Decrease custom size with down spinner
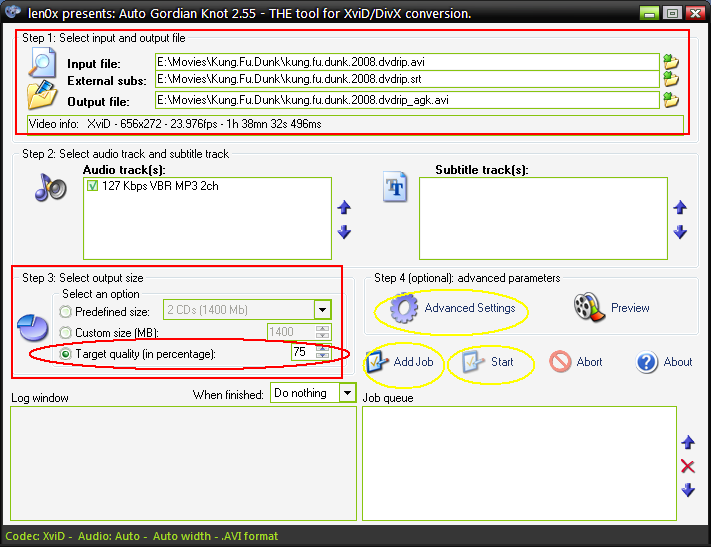 (x=322, y=335)
